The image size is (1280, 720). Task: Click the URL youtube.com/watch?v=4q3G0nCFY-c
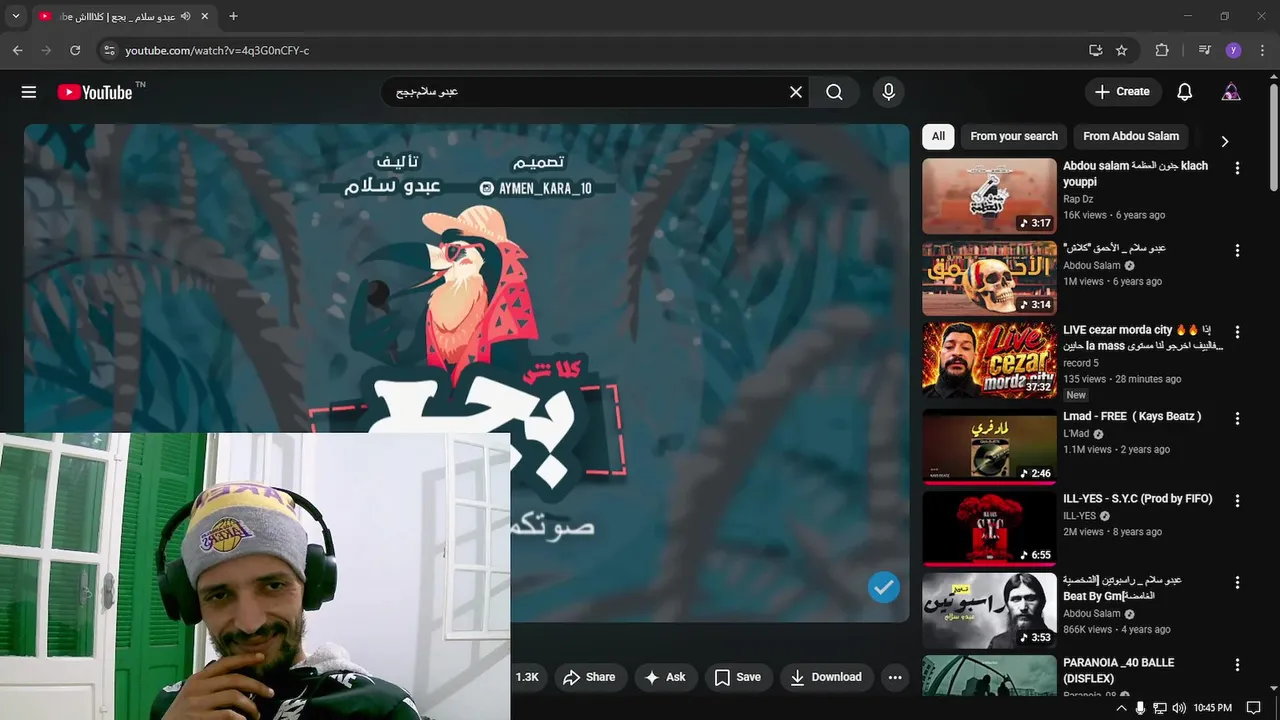217,50
